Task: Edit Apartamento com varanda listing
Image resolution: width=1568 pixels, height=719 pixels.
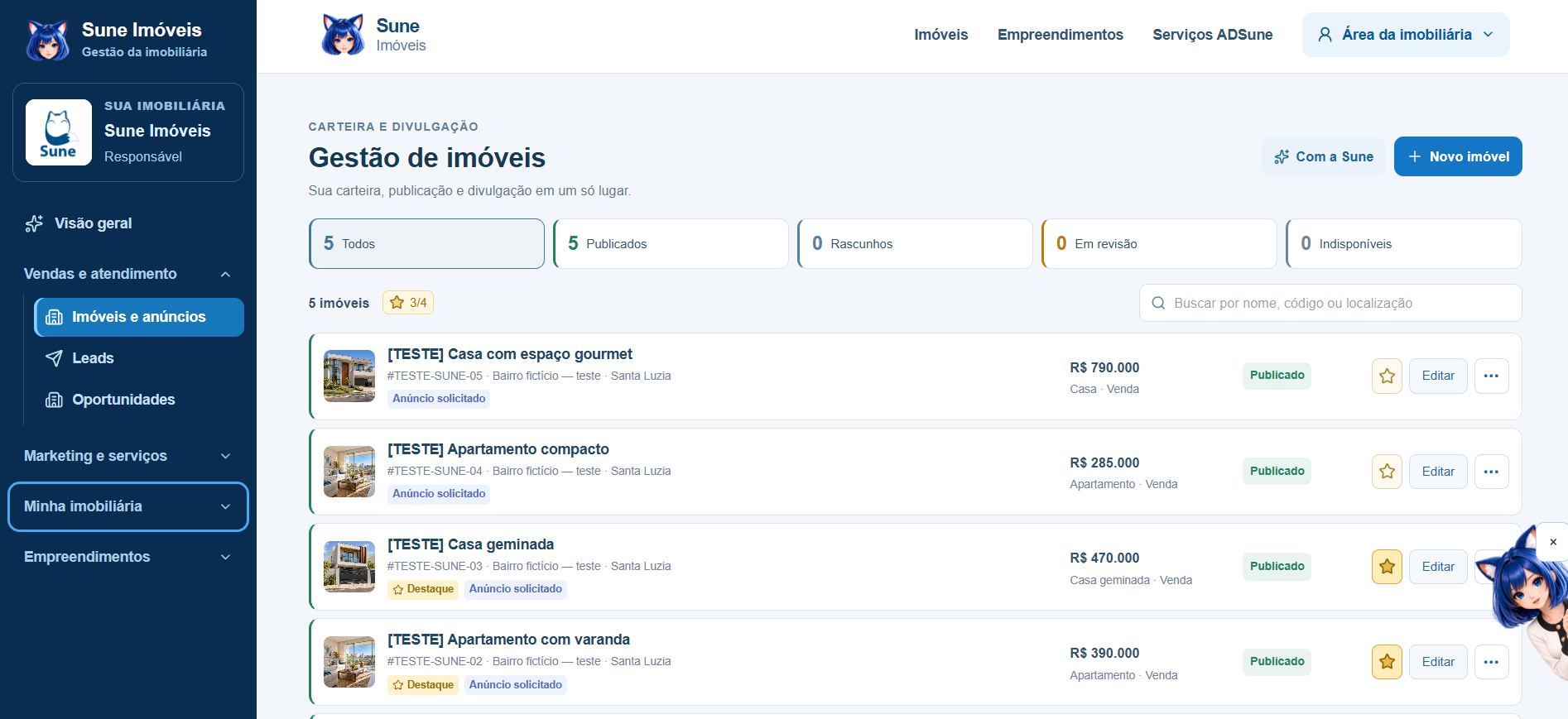Action: coord(1438,662)
